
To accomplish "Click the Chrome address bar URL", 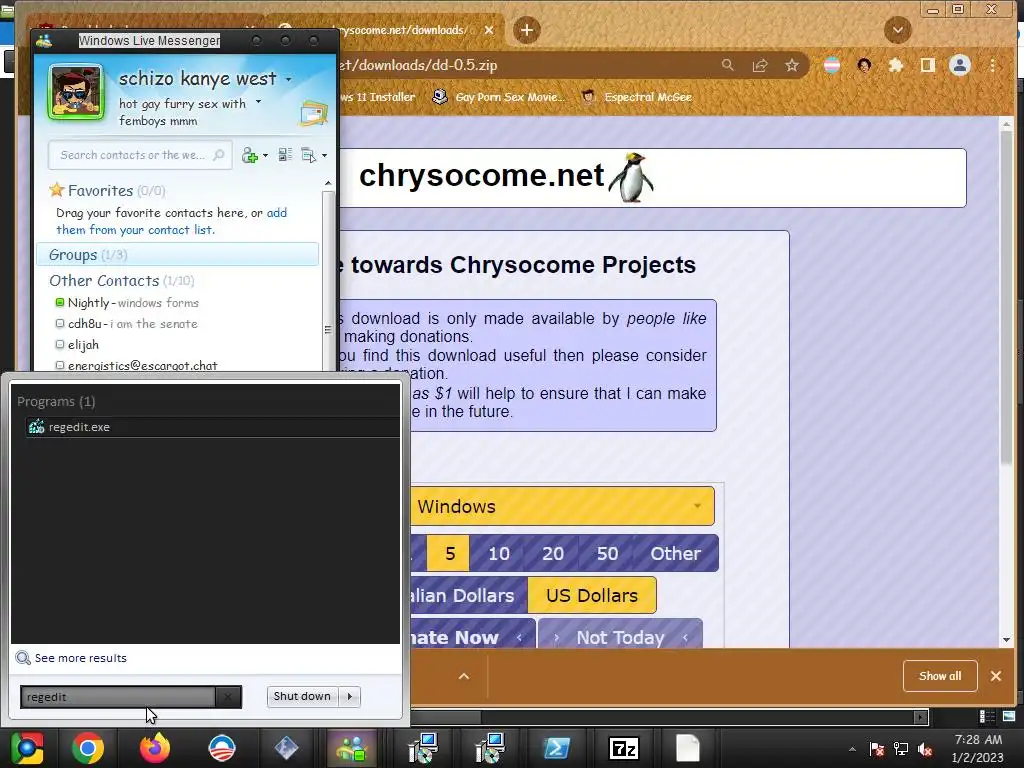I will 418,65.
